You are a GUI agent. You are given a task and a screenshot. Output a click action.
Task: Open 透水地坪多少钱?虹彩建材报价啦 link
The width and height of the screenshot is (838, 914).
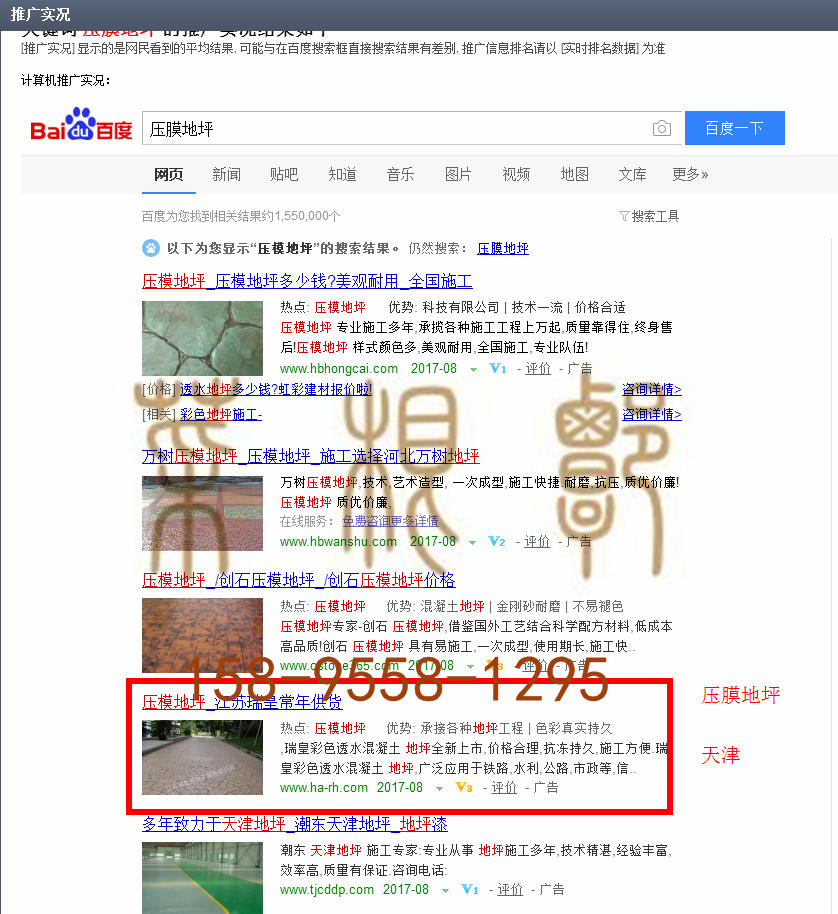(x=276, y=389)
